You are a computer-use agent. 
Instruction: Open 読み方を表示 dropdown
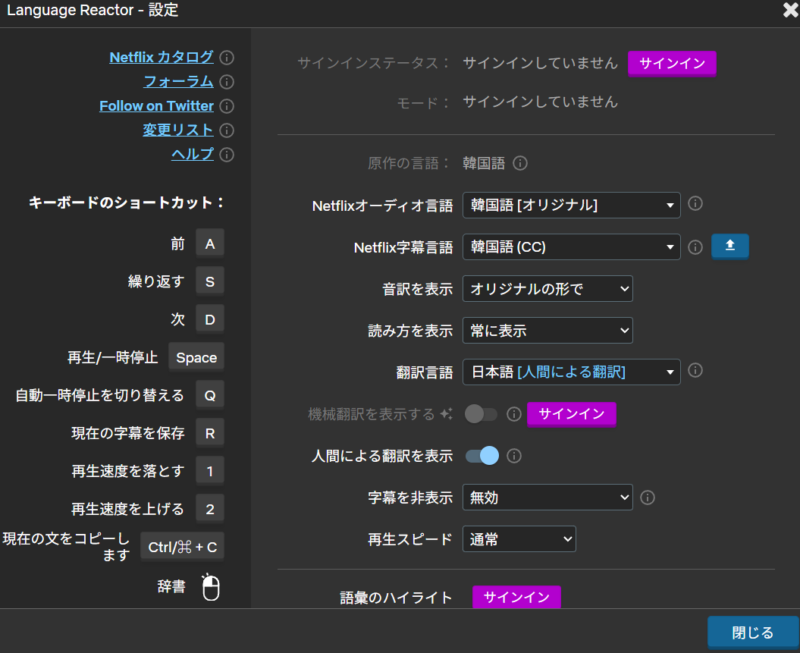coord(547,331)
